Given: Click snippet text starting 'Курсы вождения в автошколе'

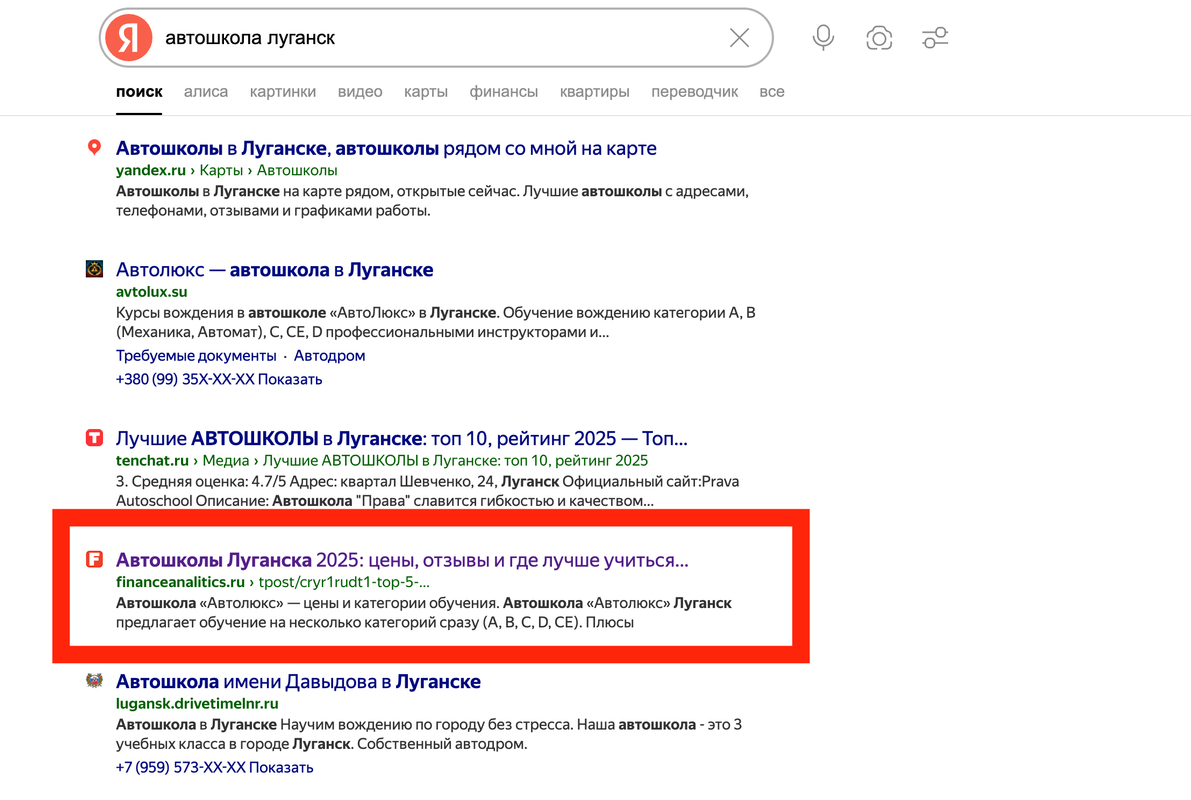Looking at the screenshot, I should (x=435, y=322).
